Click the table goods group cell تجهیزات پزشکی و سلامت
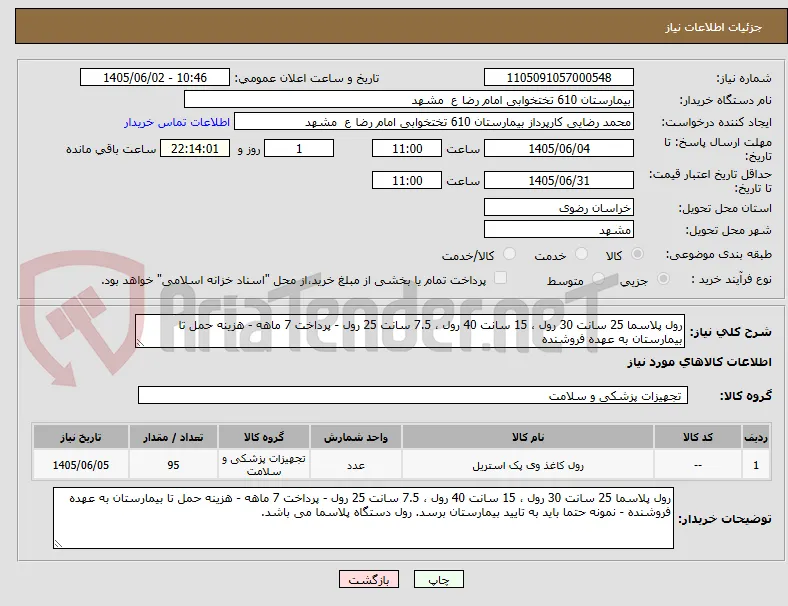The image size is (788, 606). (264, 465)
